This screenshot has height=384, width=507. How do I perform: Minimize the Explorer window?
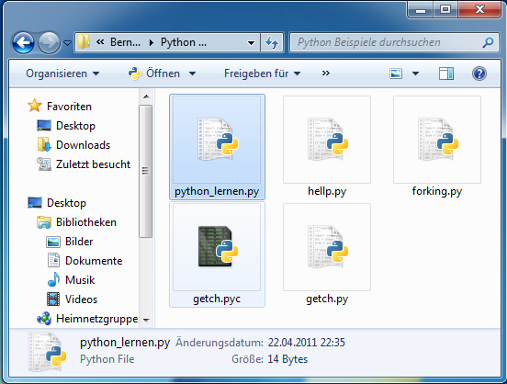click(421, 9)
